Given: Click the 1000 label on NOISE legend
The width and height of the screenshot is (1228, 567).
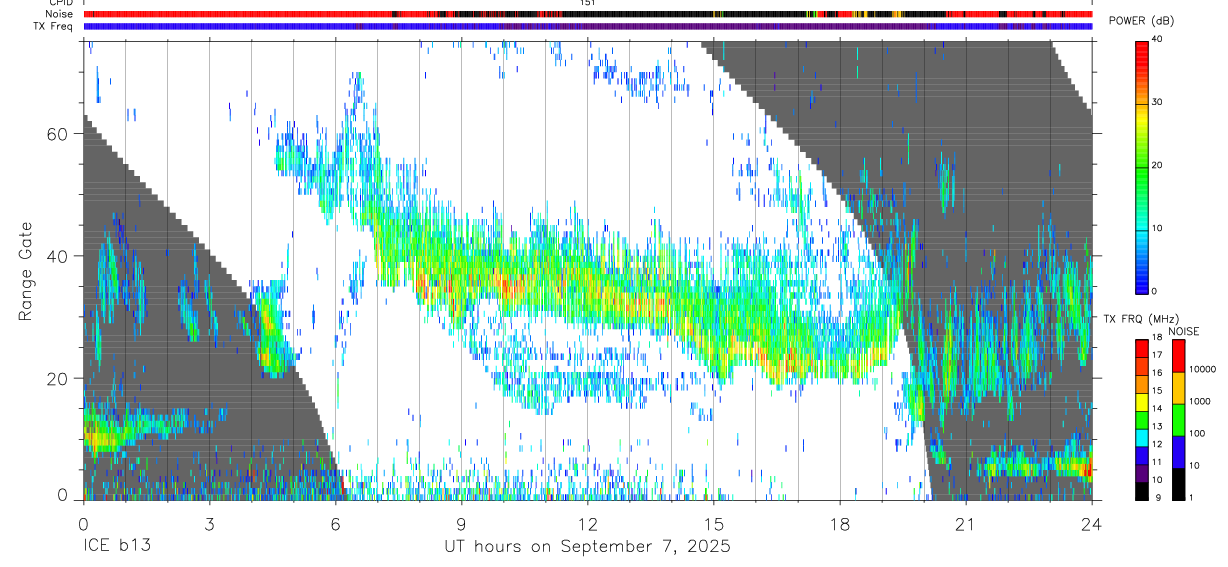Looking at the screenshot, I should coord(1200,401).
